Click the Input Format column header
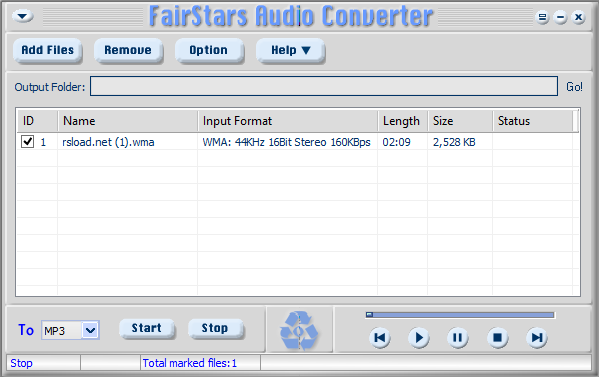This screenshot has height=377, width=599. [288, 121]
